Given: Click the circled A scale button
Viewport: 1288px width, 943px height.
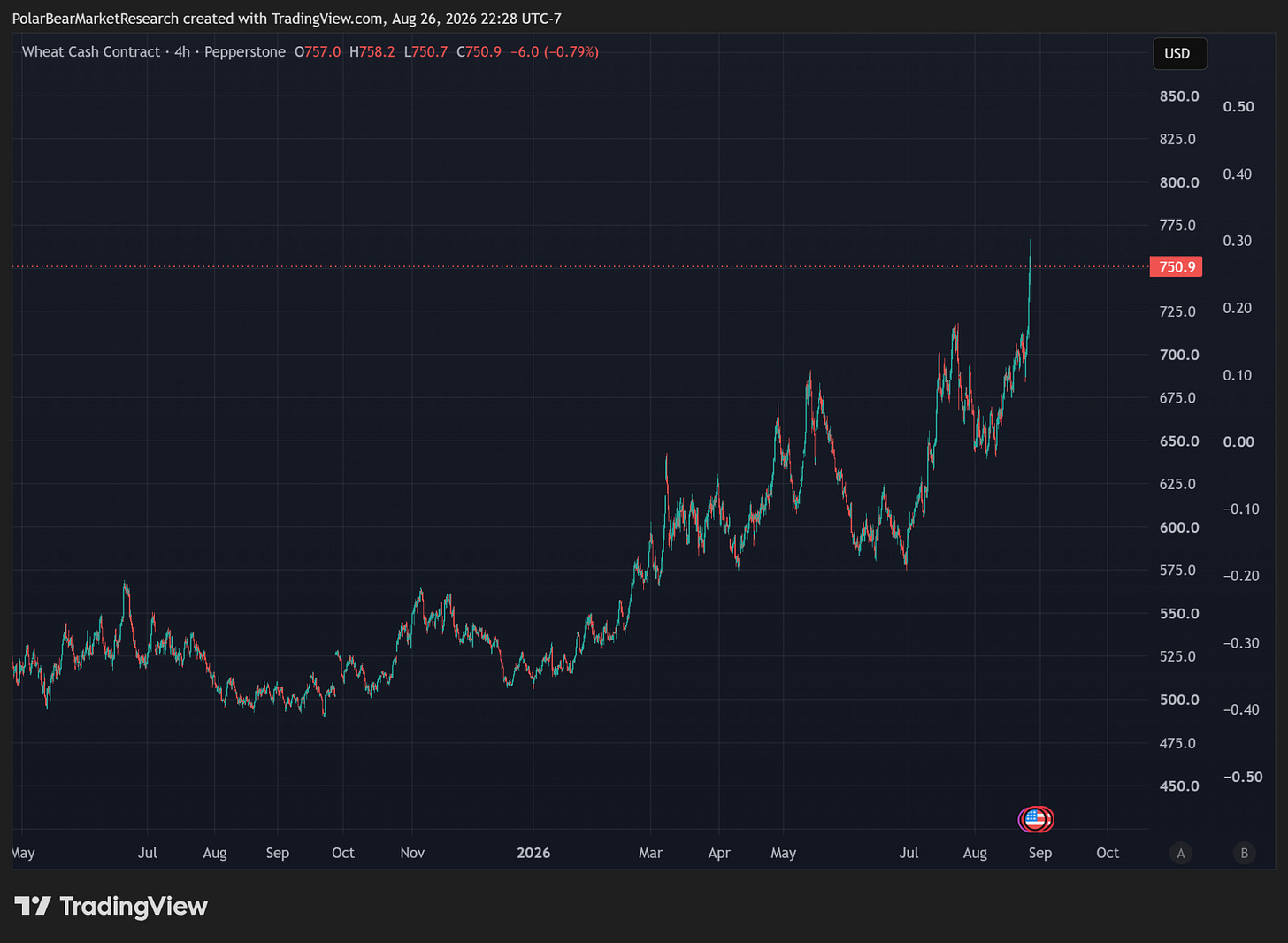Looking at the screenshot, I should [1180, 853].
